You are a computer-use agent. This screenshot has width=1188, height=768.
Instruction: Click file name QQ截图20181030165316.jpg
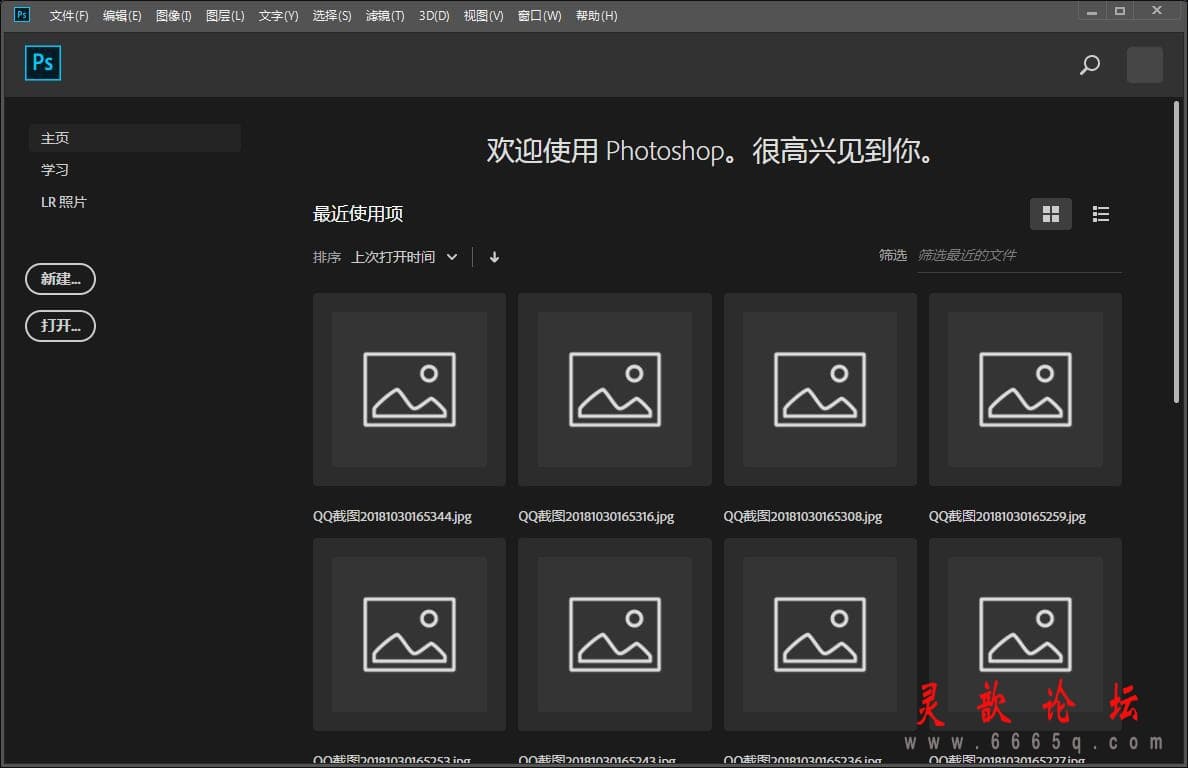[596, 517]
